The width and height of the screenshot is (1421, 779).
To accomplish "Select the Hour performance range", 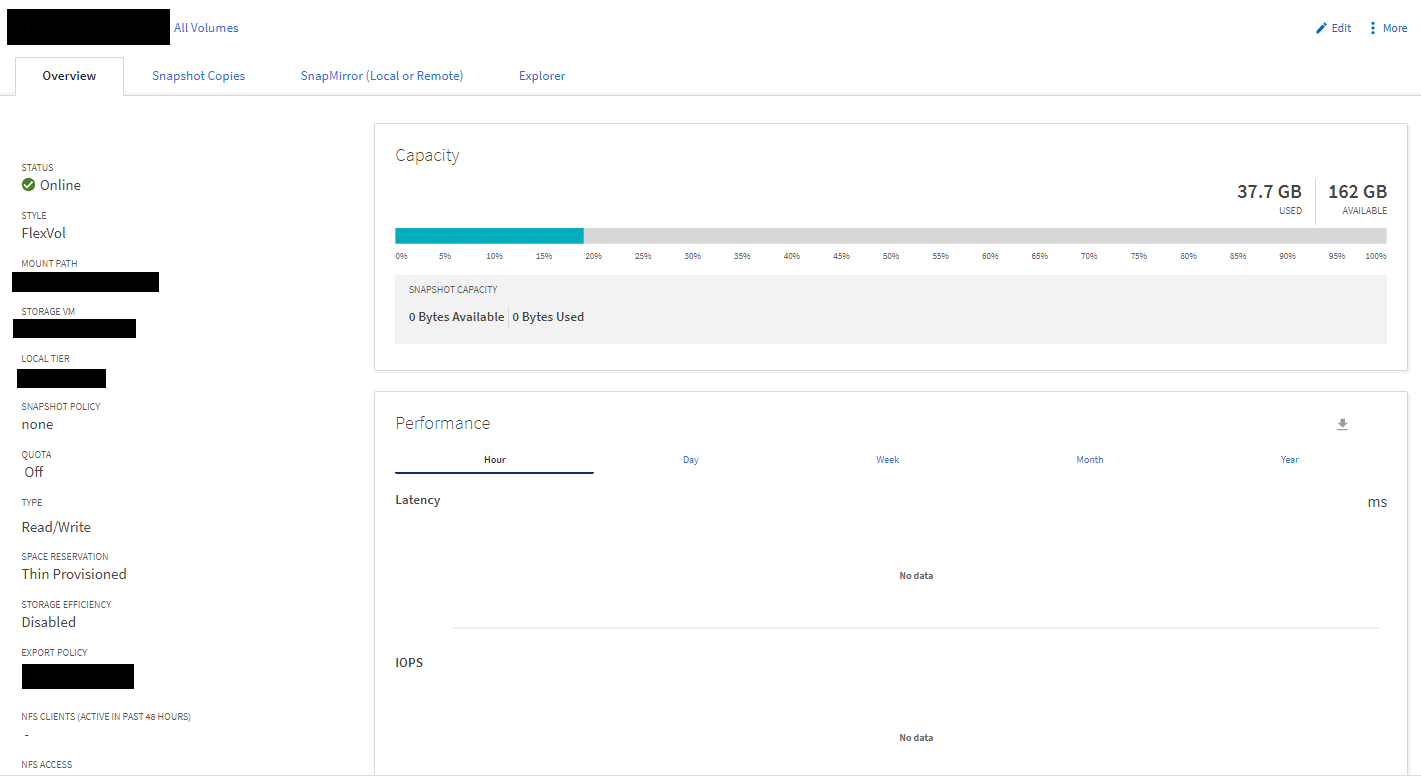I will [494, 460].
